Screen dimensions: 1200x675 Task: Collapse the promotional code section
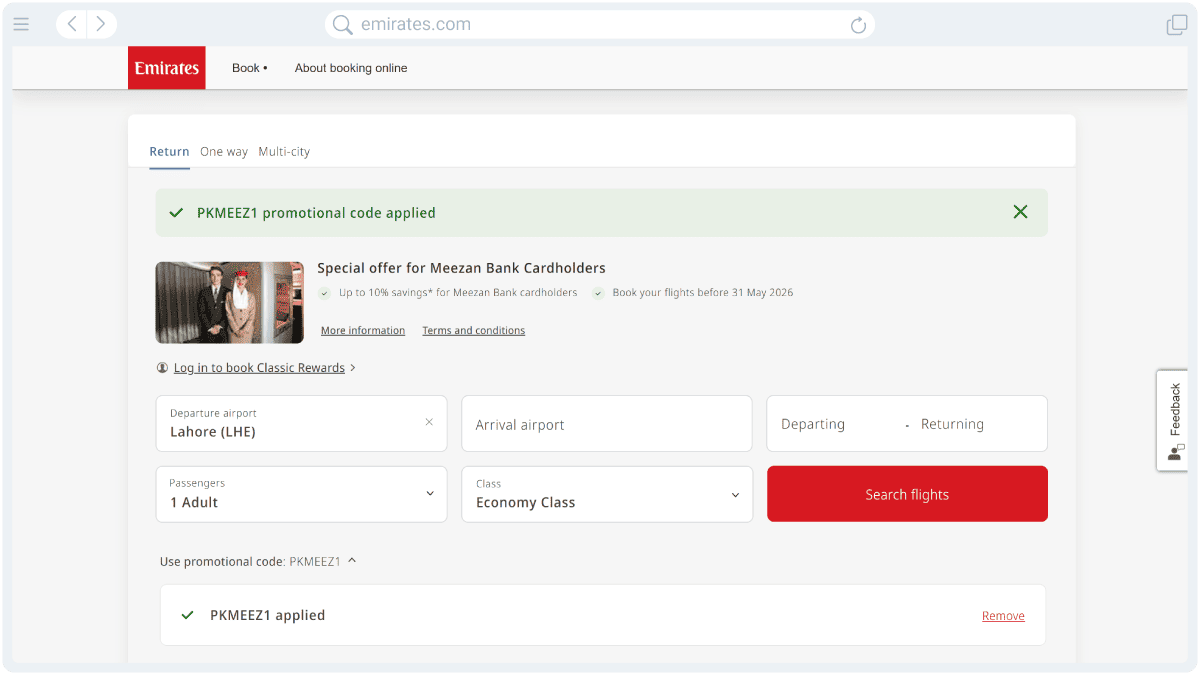click(x=350, y=561)
